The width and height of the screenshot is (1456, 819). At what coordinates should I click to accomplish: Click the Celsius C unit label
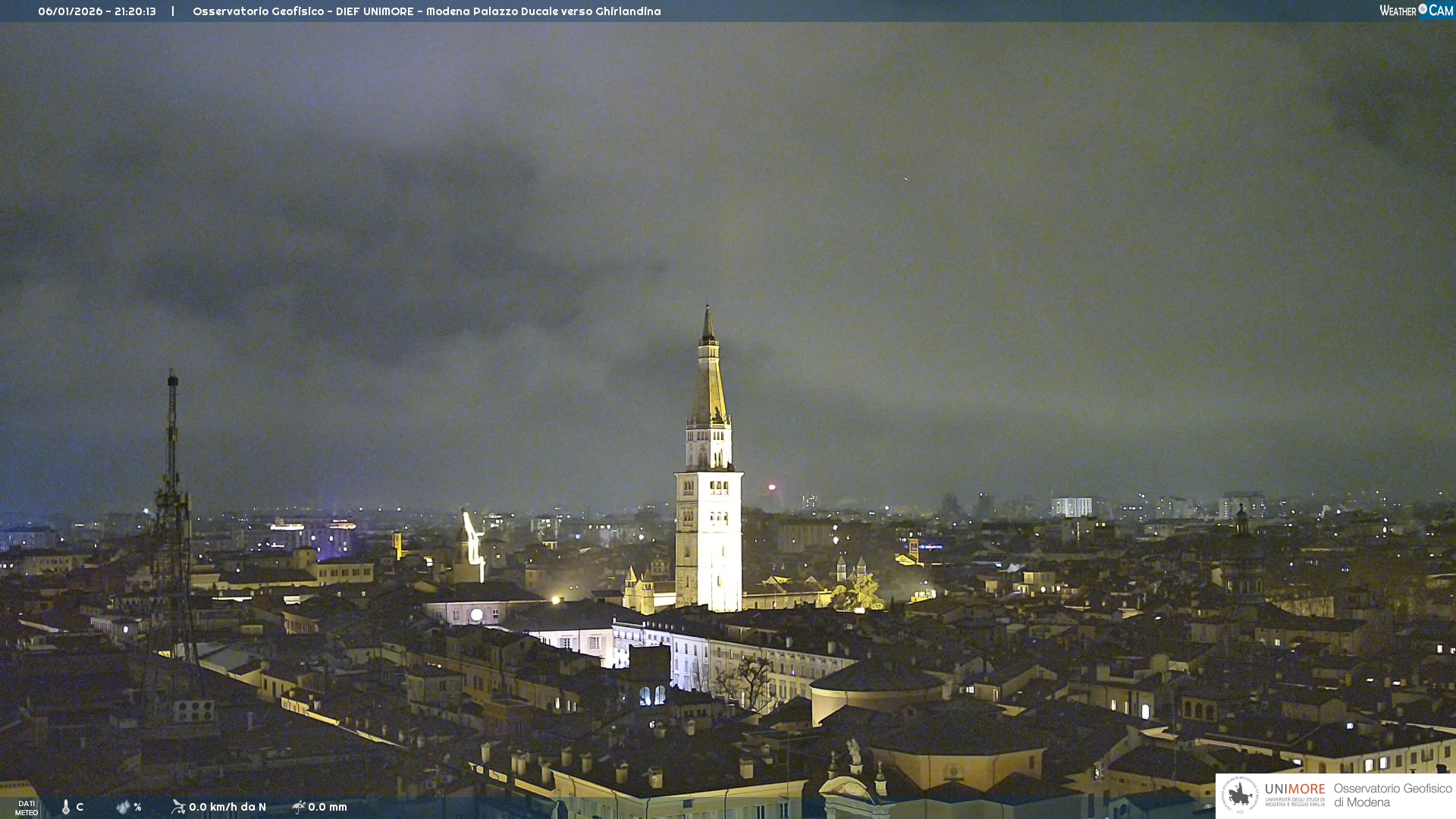80,807
